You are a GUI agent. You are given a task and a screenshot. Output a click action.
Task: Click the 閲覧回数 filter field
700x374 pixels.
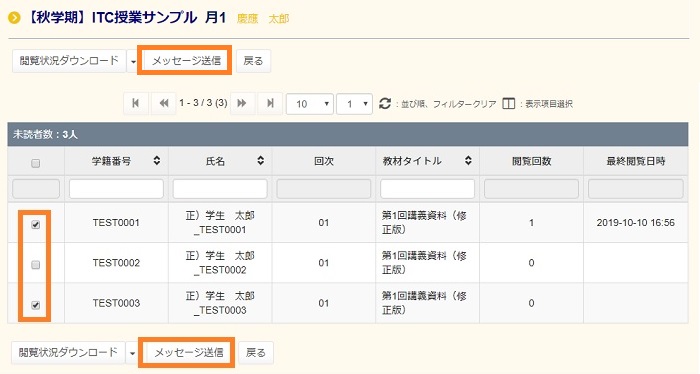[531, 189]
